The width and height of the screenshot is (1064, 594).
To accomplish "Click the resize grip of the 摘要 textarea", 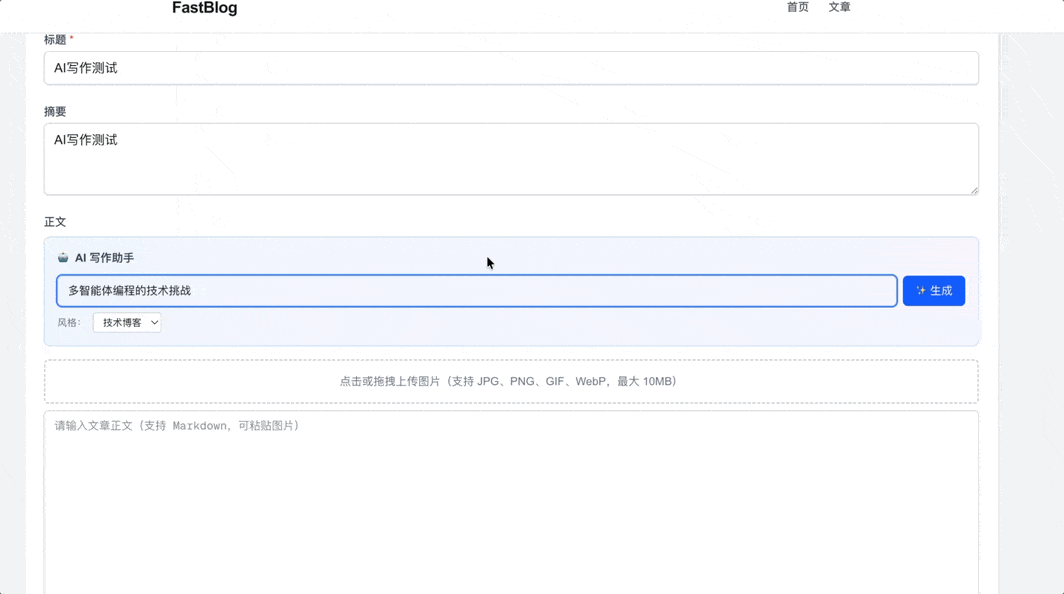I will point(973,192).
